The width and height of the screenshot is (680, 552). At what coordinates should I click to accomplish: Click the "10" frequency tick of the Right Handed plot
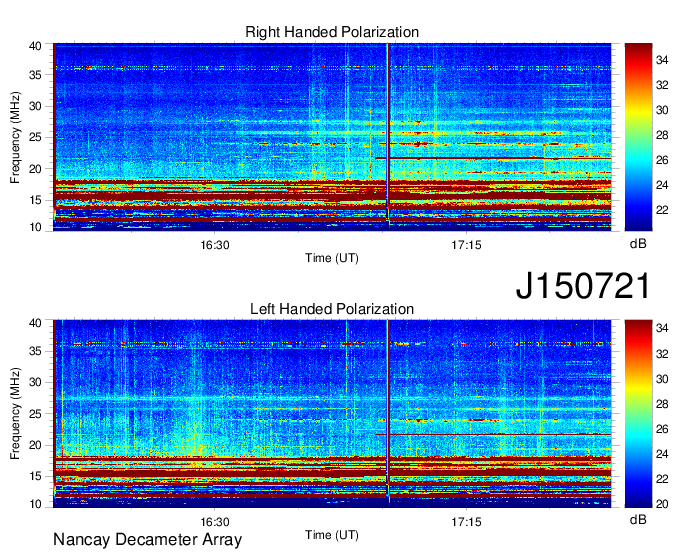click(35, 227)
